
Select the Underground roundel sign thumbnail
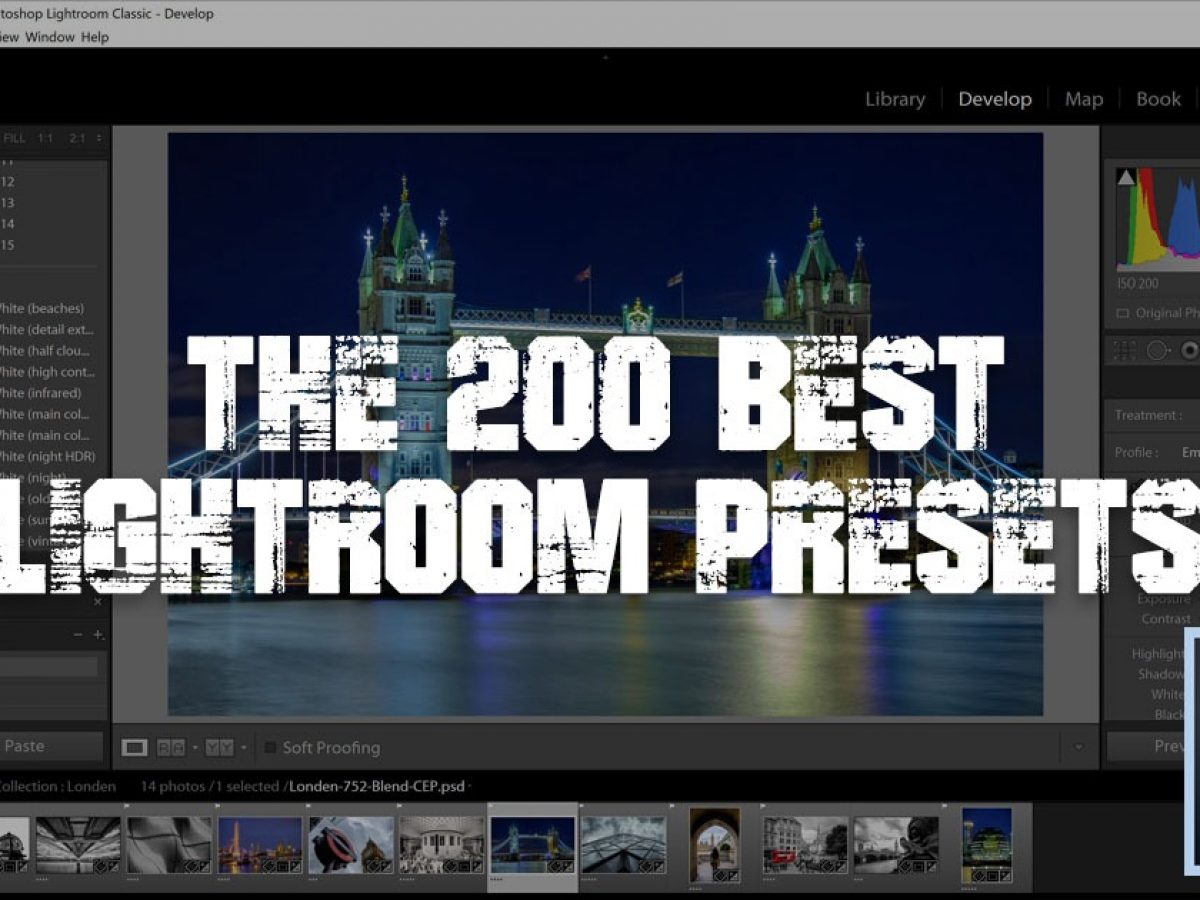click(351, 845)
